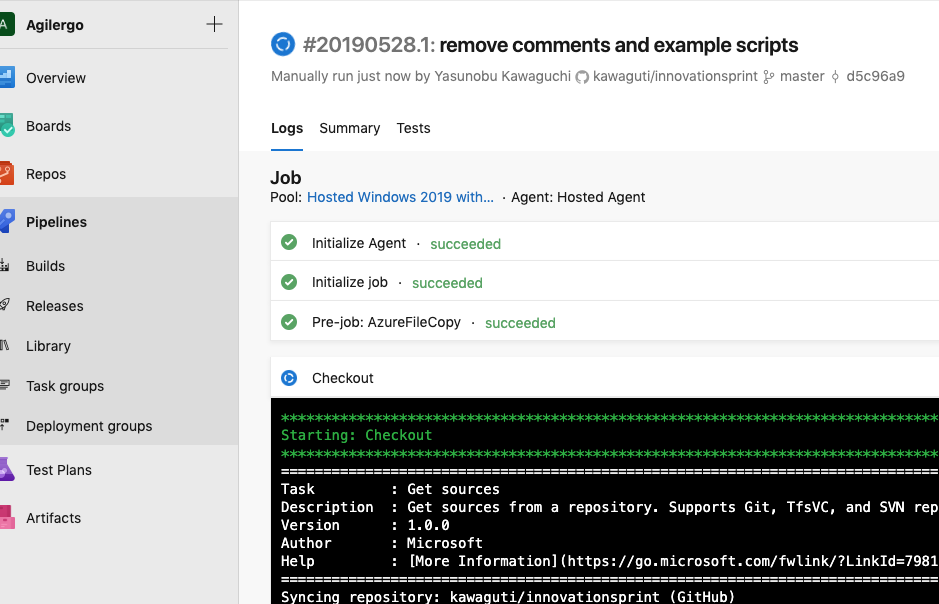This screenshot has width=939, height=604.
Task: Click the Test Plans flask icon
Action: coord(7,469)
